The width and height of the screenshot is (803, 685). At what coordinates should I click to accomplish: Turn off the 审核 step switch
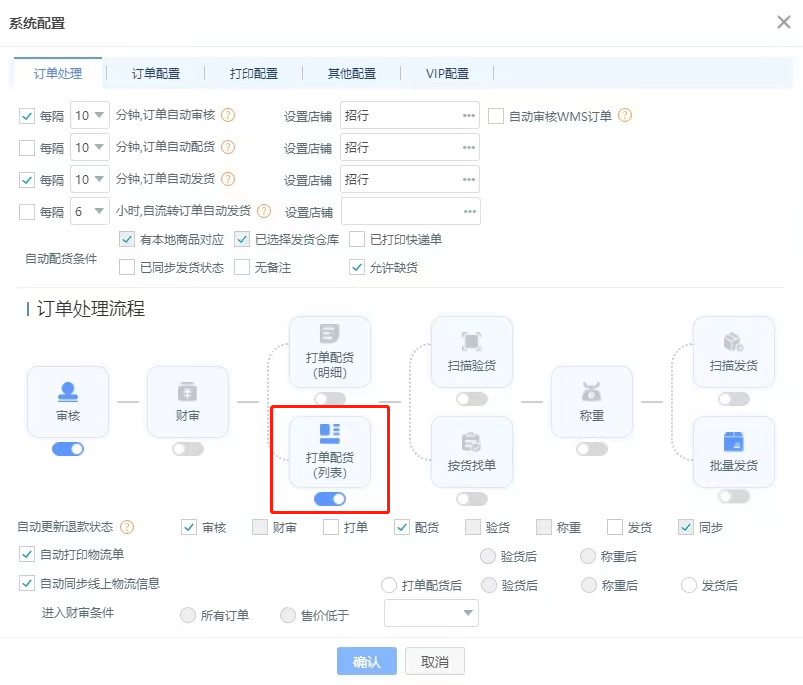68,449
